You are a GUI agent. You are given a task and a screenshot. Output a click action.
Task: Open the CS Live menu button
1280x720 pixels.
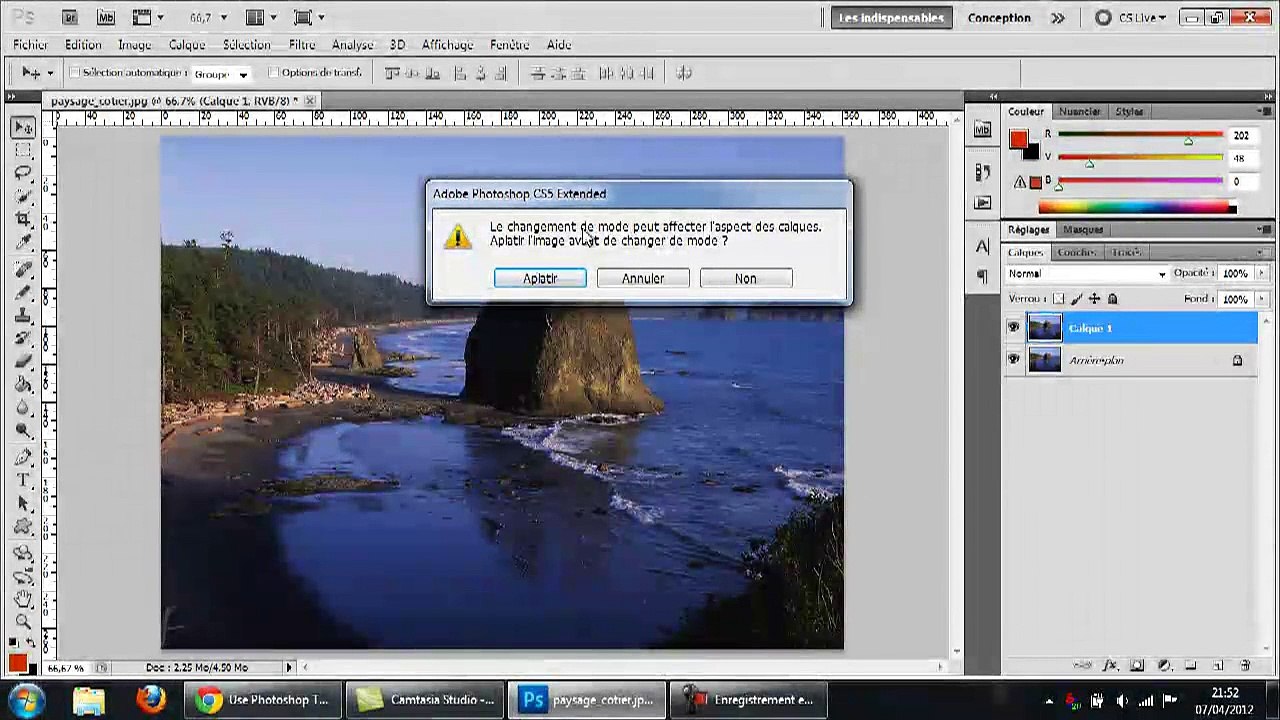click(1130, 18)
